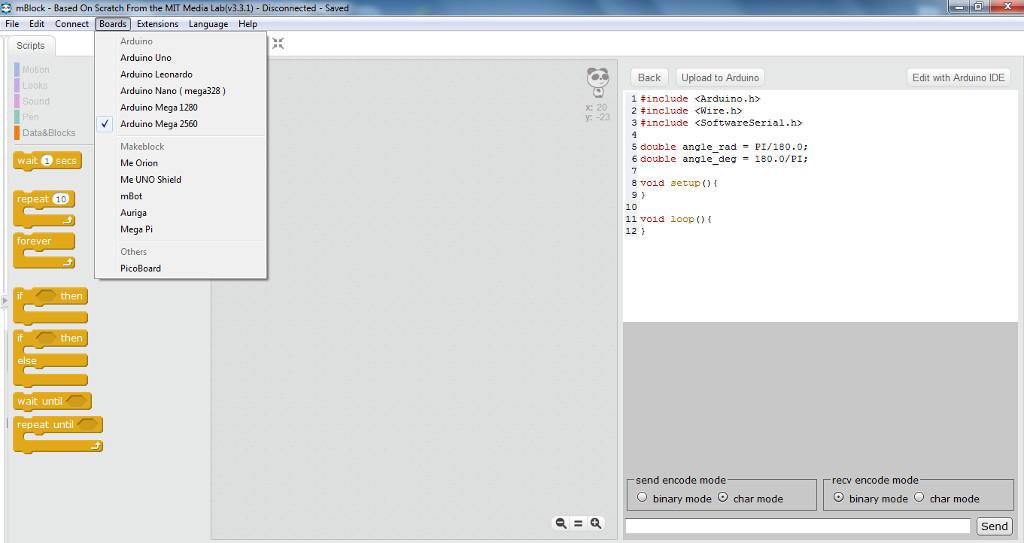Select recv char mode radio button

pos(919,497)
